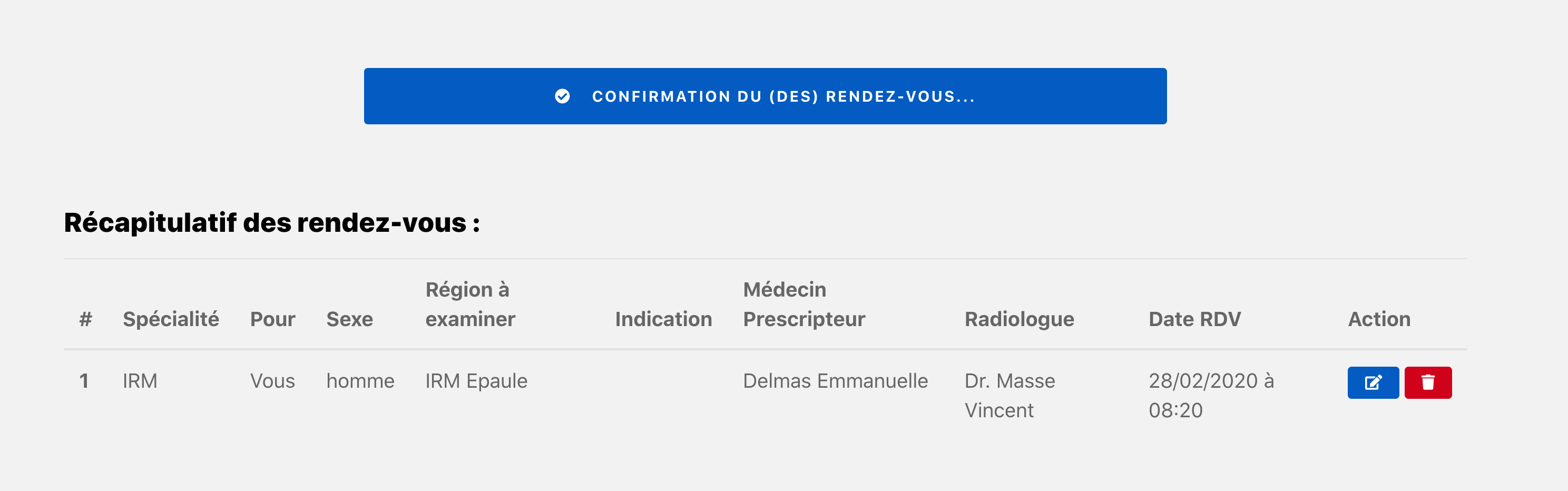
Task: Click the 'Action' column header
Action: tap(1379, 319)
